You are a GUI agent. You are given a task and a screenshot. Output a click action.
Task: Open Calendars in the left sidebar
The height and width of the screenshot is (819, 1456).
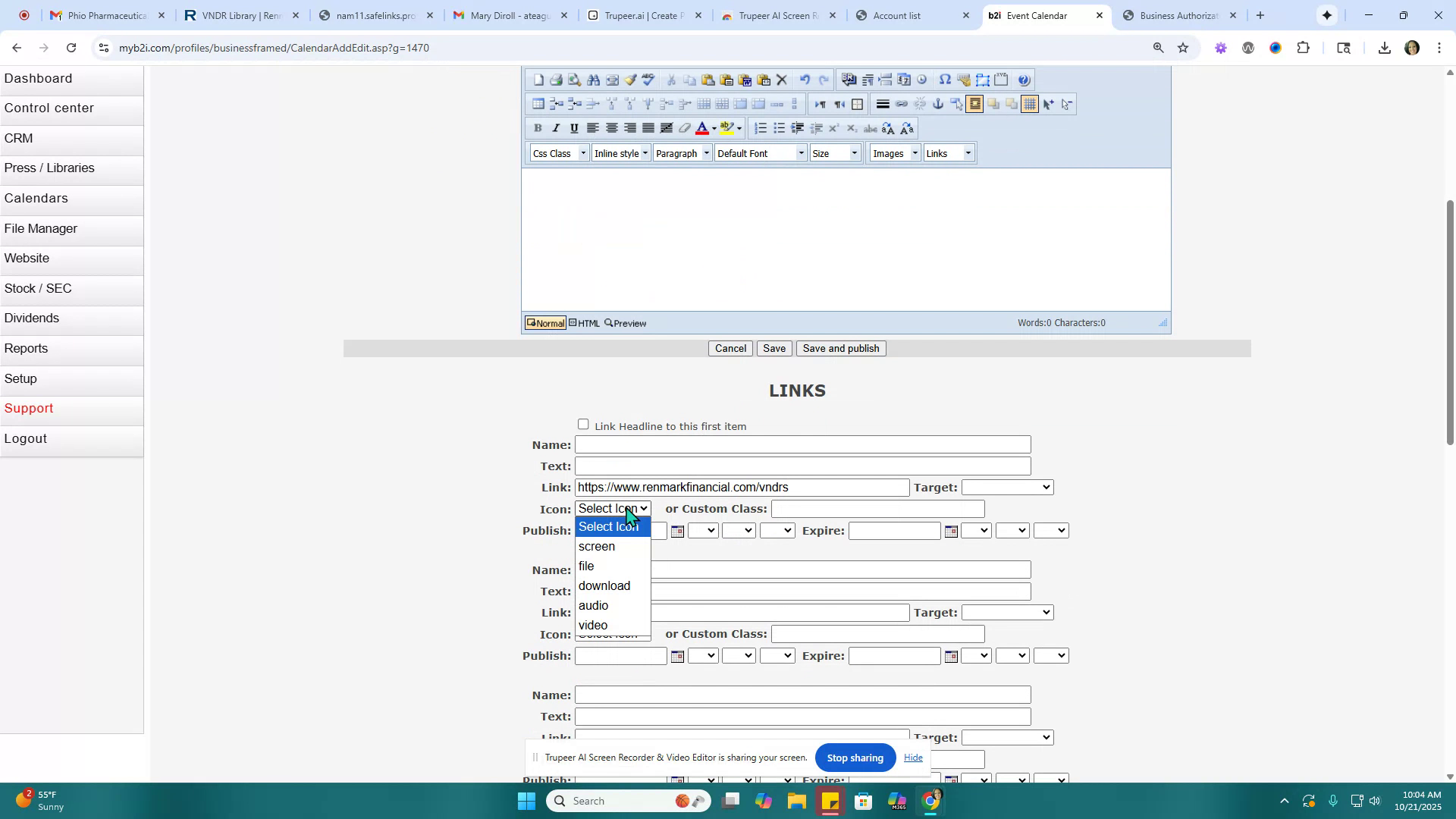pyautogui.click(x=36, y=198)
